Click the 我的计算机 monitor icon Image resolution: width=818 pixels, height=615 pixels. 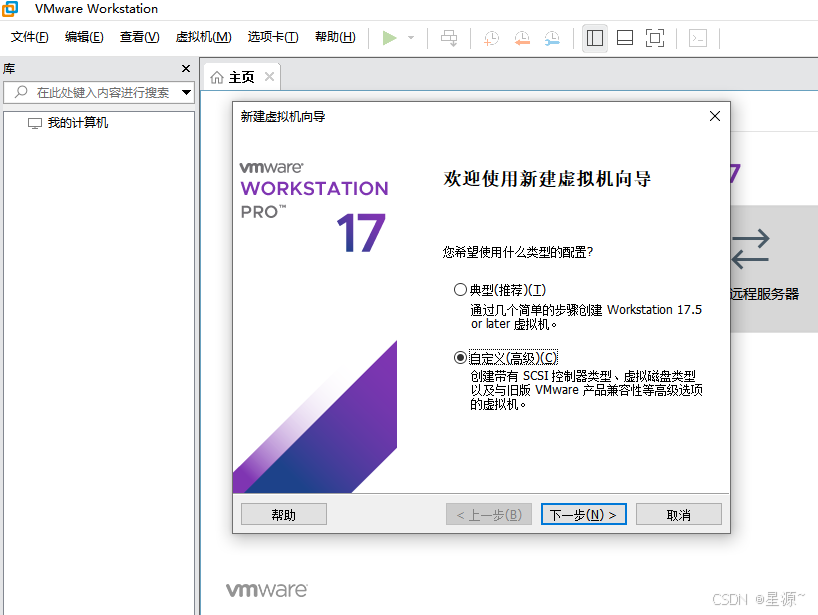34,123
